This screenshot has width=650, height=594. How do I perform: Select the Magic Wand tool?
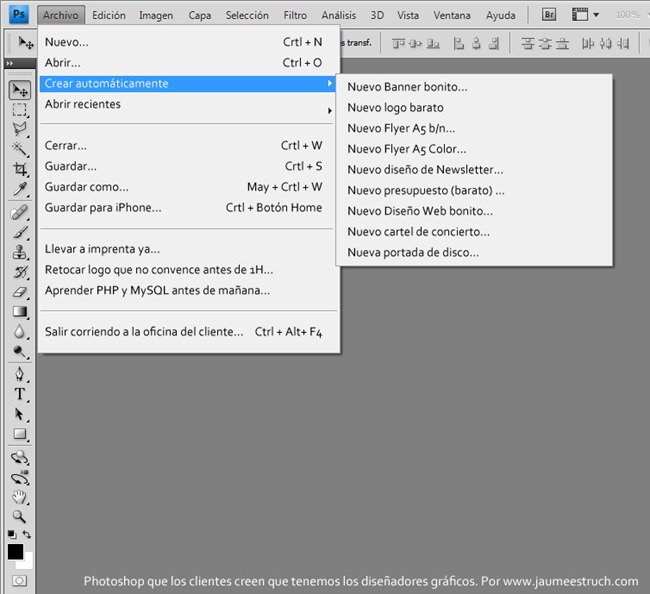[x=19, y=149]
